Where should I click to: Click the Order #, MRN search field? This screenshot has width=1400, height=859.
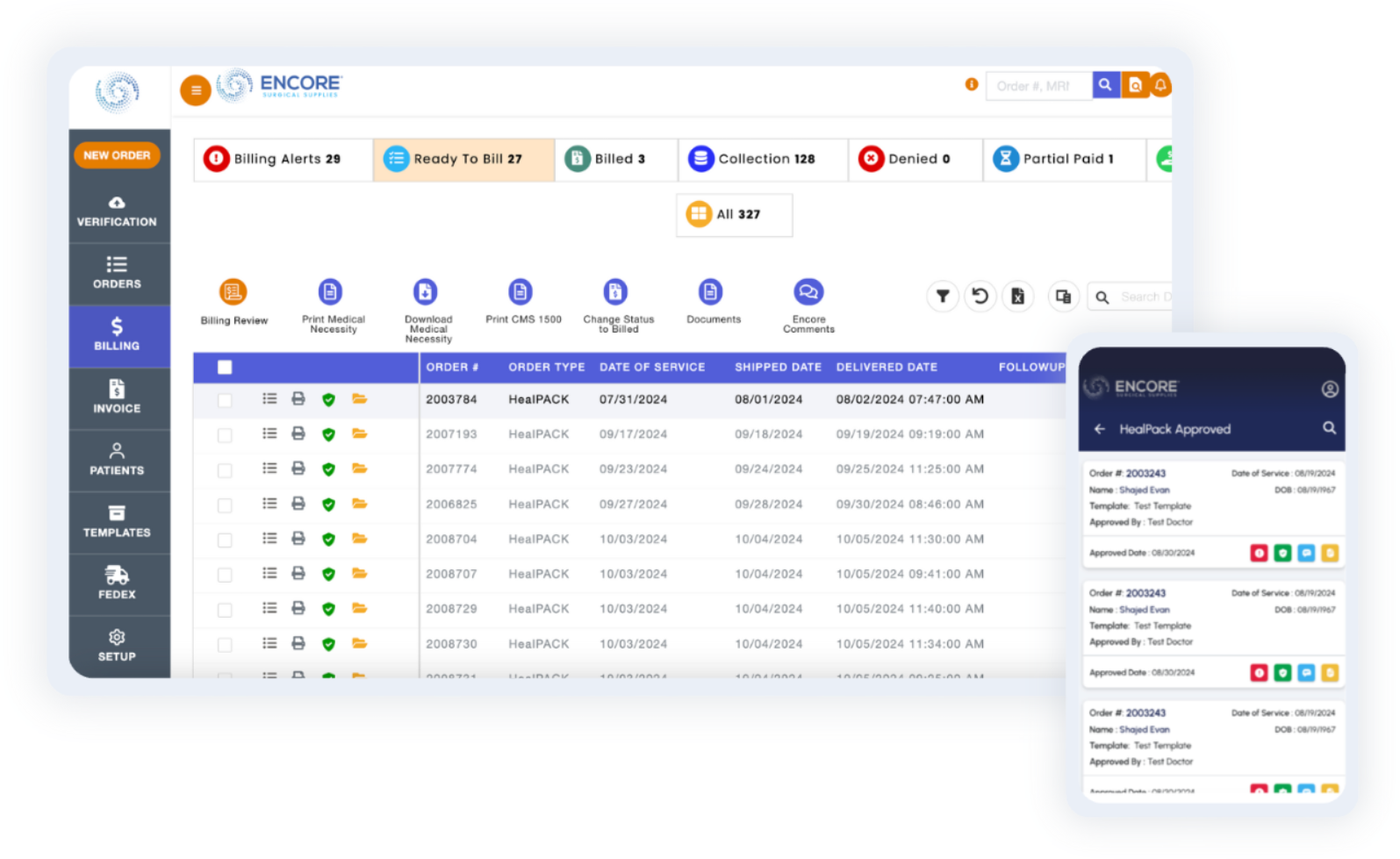tap(1039, 86)
